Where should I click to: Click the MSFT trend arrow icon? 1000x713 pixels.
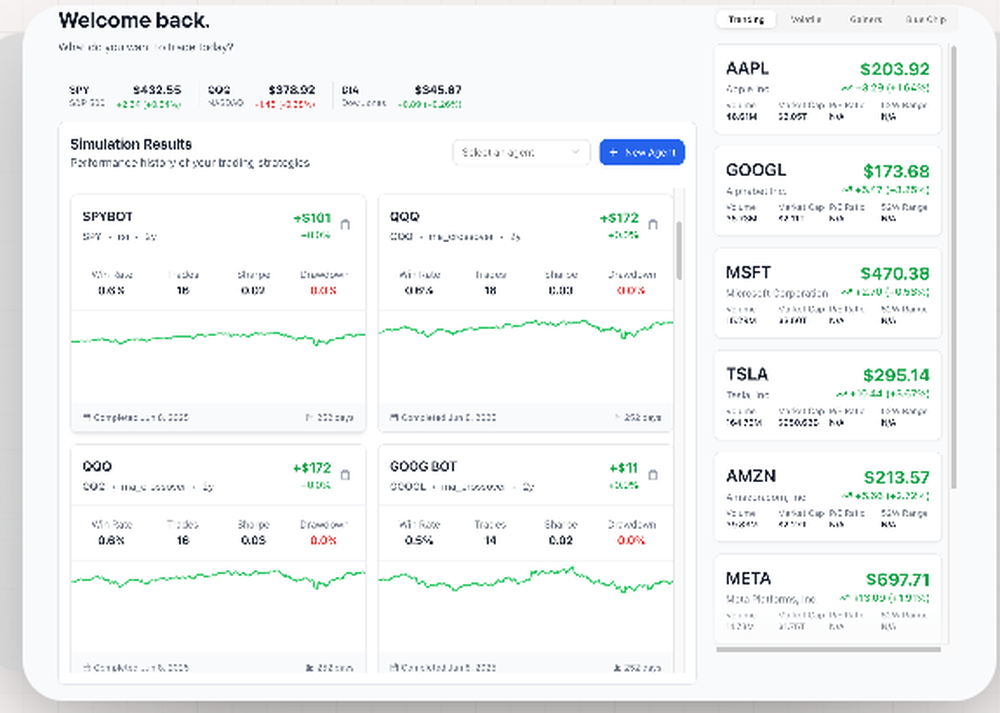pyautogui.click(x=847, y=292)
